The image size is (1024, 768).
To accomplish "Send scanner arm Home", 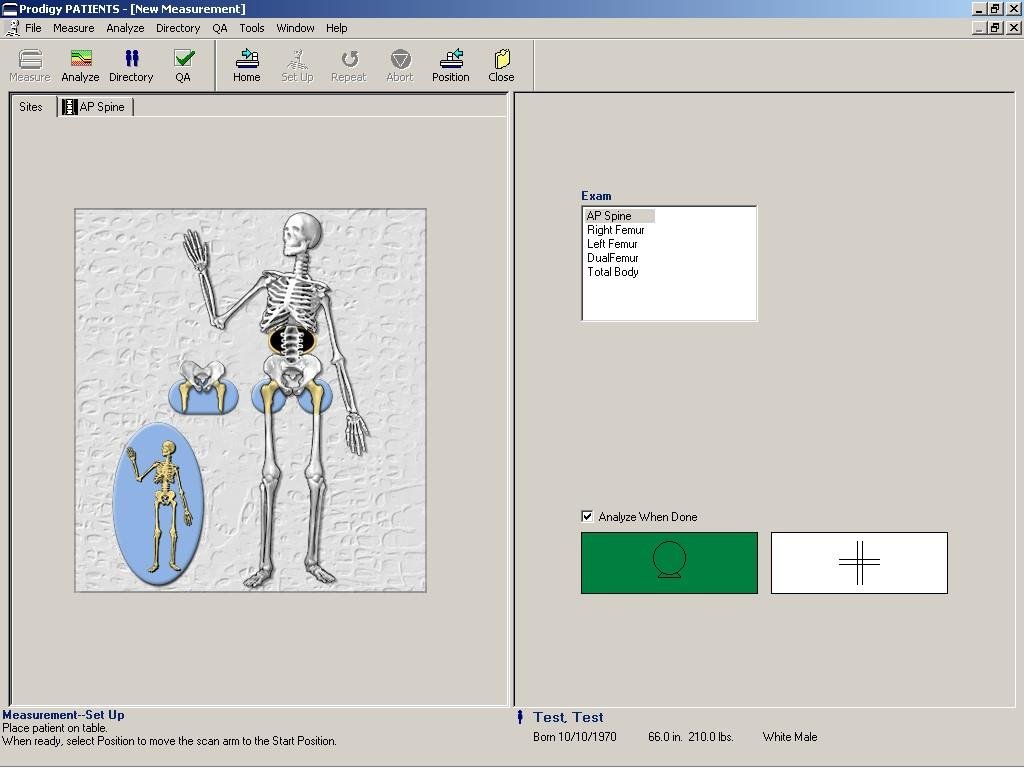I will coord(247,65).
